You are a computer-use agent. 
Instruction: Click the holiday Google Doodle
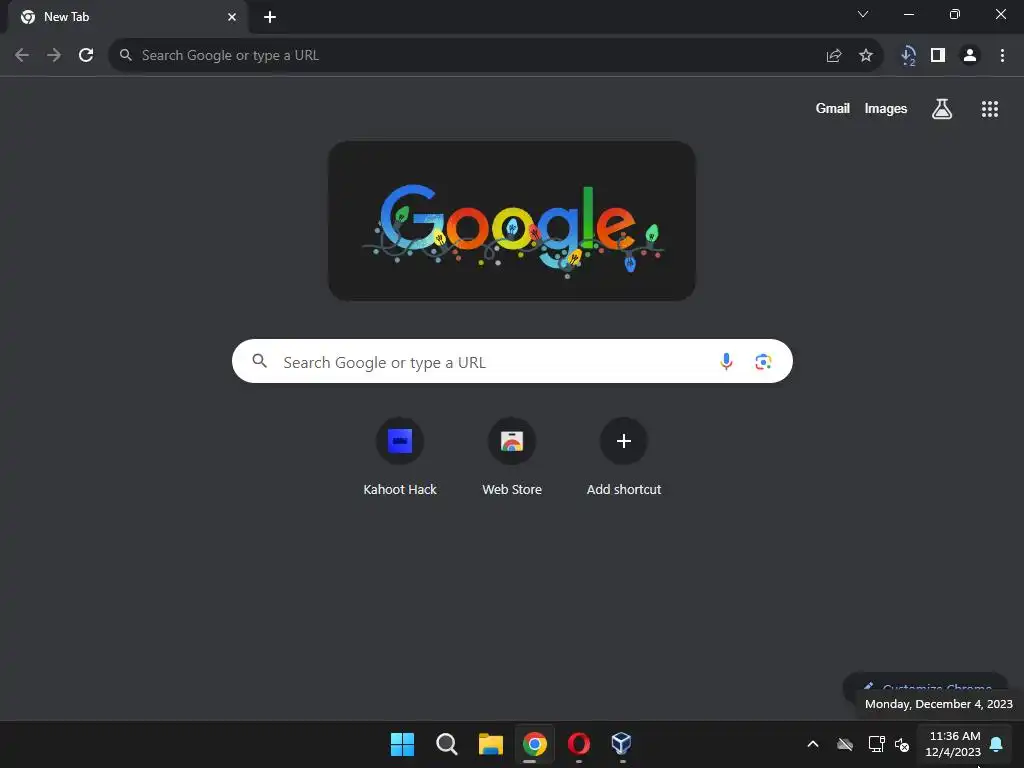point(511,221)
